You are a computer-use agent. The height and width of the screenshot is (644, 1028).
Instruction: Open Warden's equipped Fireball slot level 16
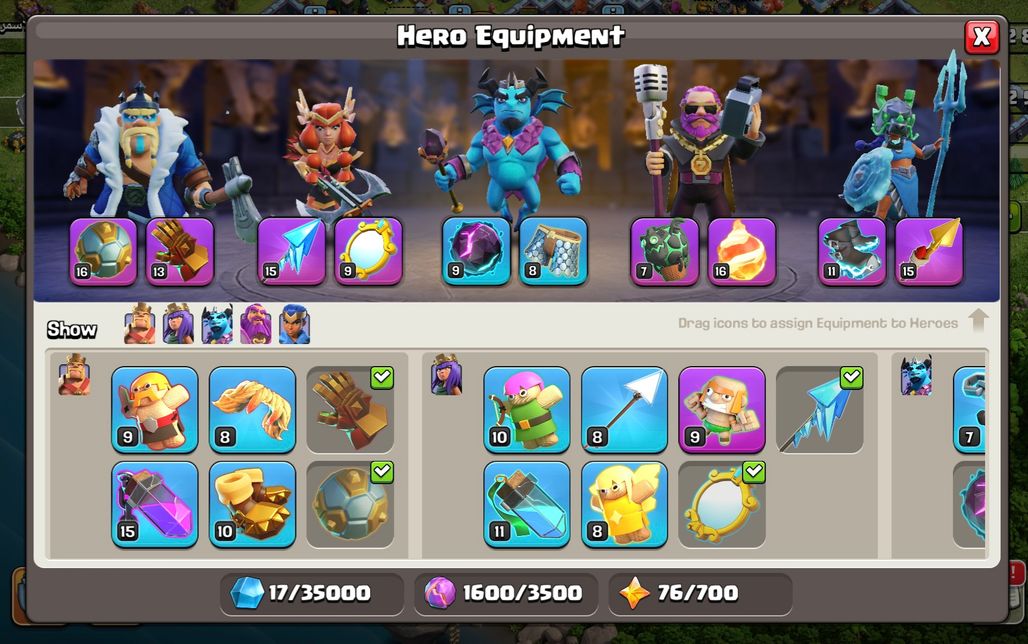[741, 252]
